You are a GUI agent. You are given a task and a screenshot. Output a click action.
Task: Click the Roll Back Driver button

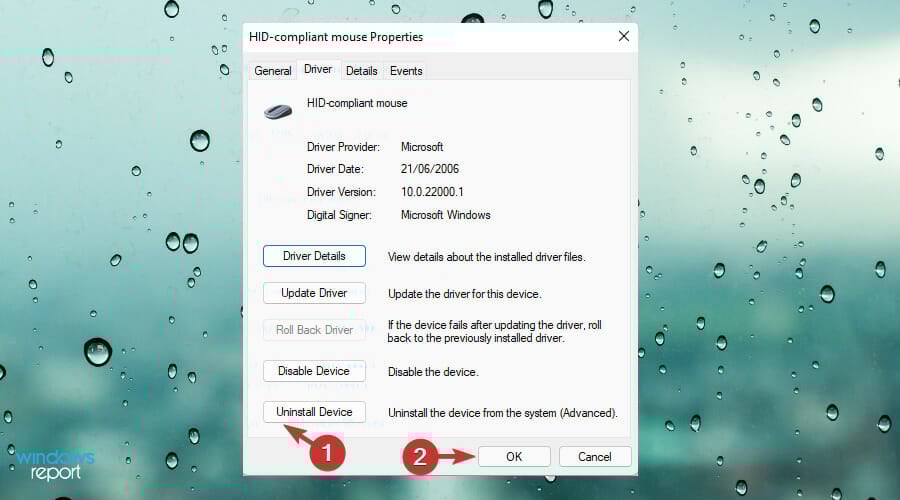pos(314,330)
